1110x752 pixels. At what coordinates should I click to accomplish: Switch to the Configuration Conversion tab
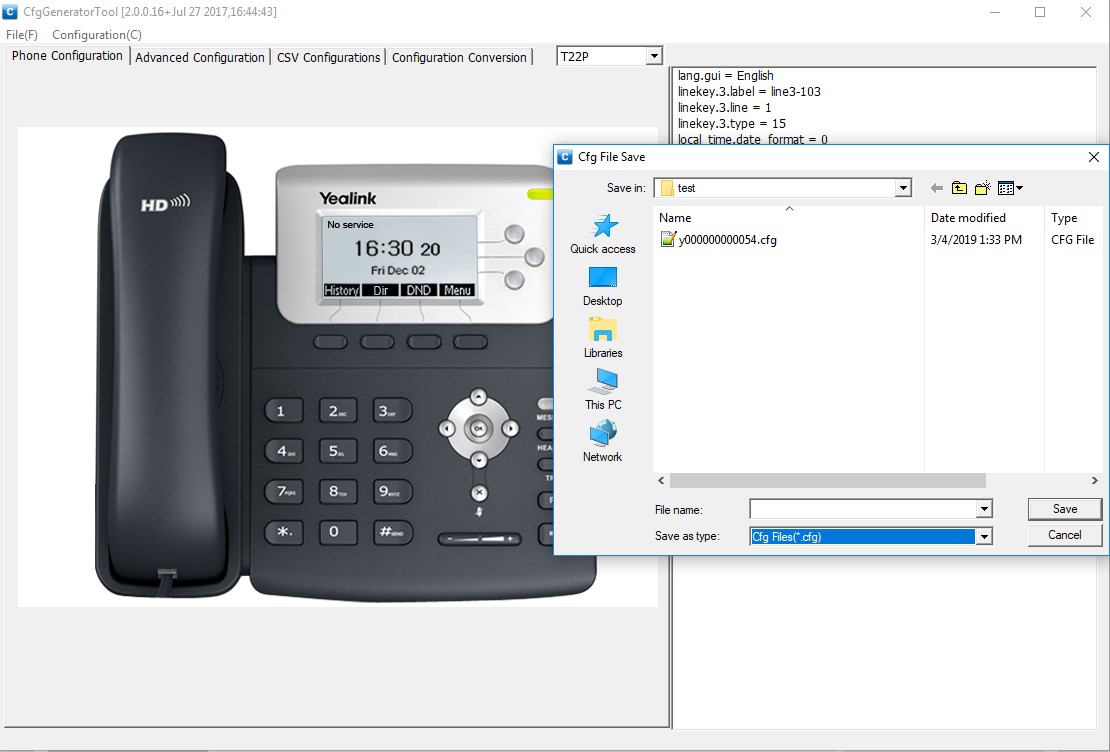tap(459, 57)
